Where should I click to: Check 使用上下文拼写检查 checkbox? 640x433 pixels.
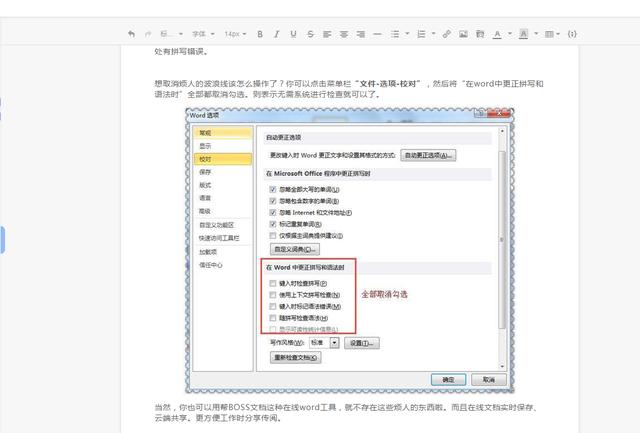pos(273,295)
